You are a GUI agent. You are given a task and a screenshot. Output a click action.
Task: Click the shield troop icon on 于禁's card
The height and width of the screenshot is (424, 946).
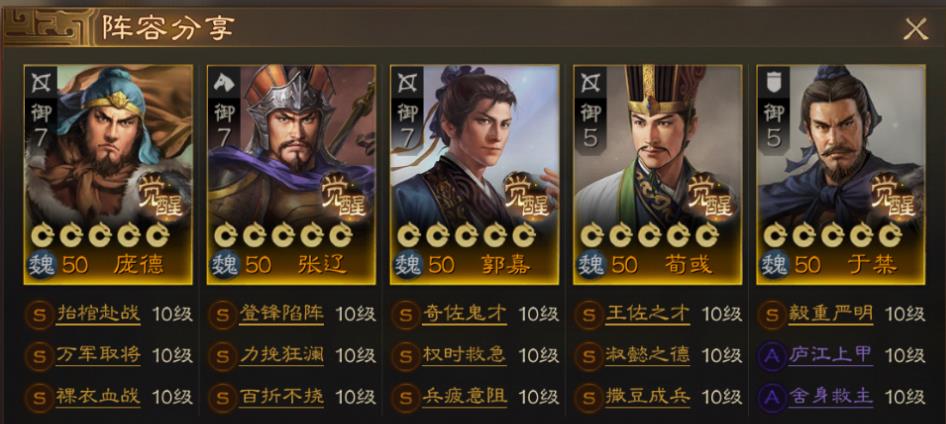tap(773, 83)
